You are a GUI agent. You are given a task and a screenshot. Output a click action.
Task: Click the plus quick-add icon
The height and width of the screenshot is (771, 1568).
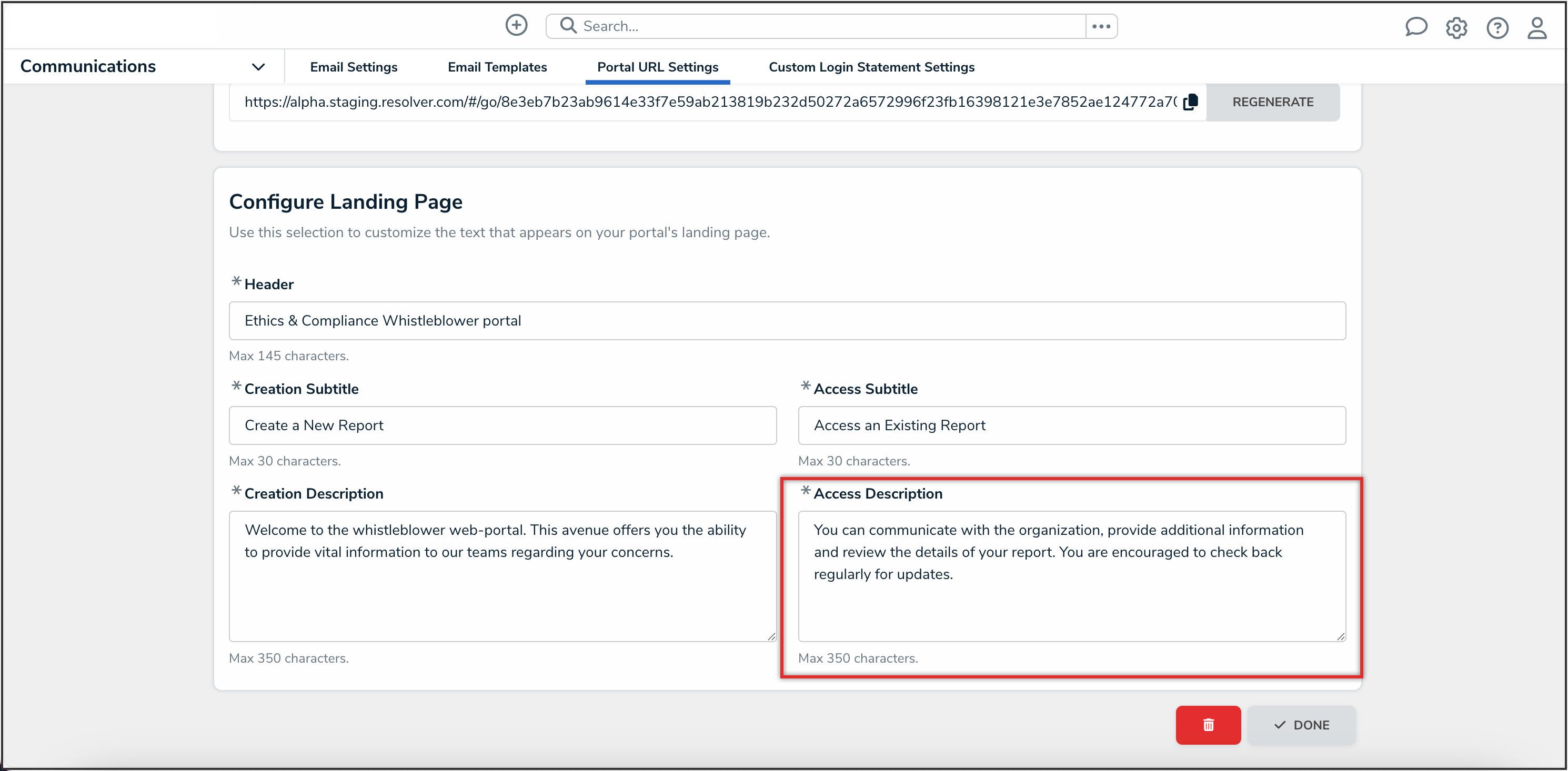click(516, 26)
